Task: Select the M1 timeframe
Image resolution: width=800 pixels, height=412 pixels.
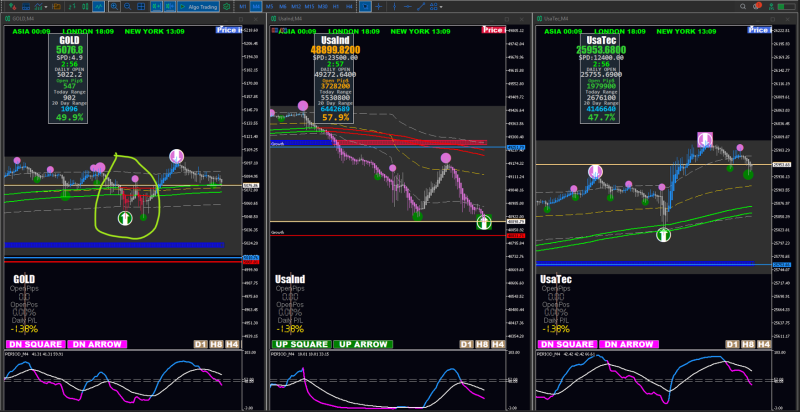Action: (243, 7)
